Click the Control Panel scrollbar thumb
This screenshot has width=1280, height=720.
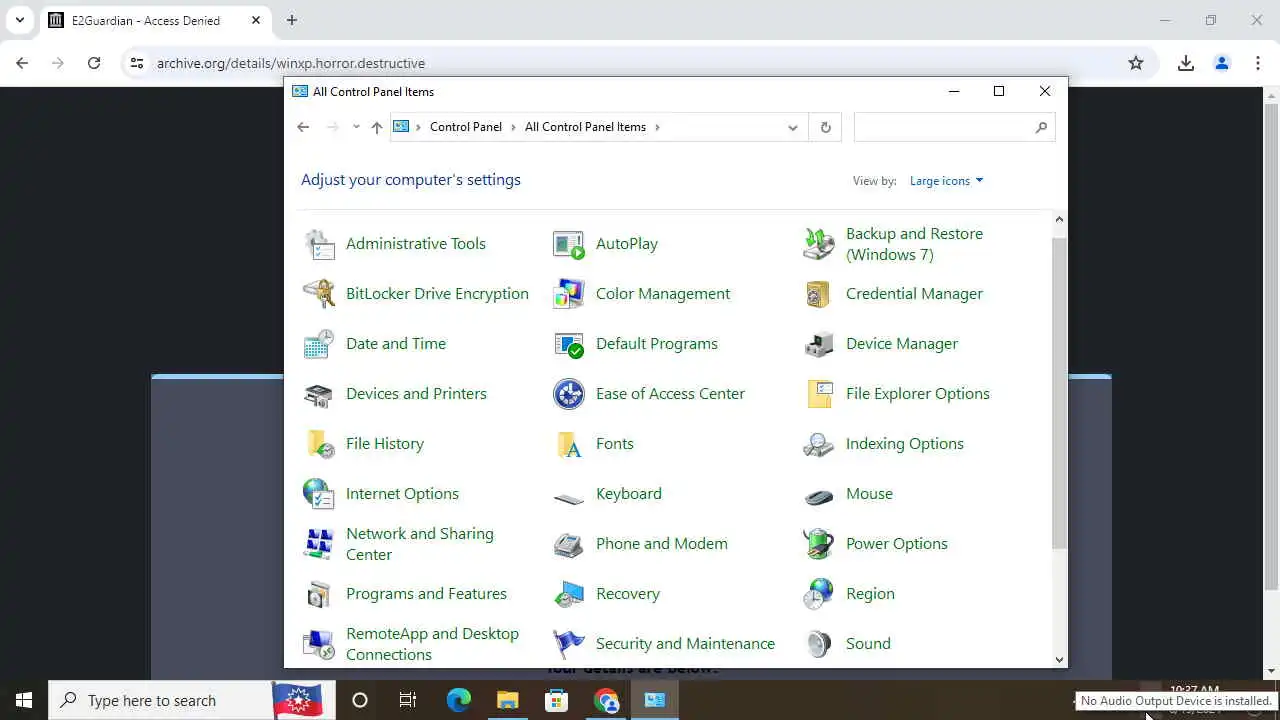point(1059,393)
